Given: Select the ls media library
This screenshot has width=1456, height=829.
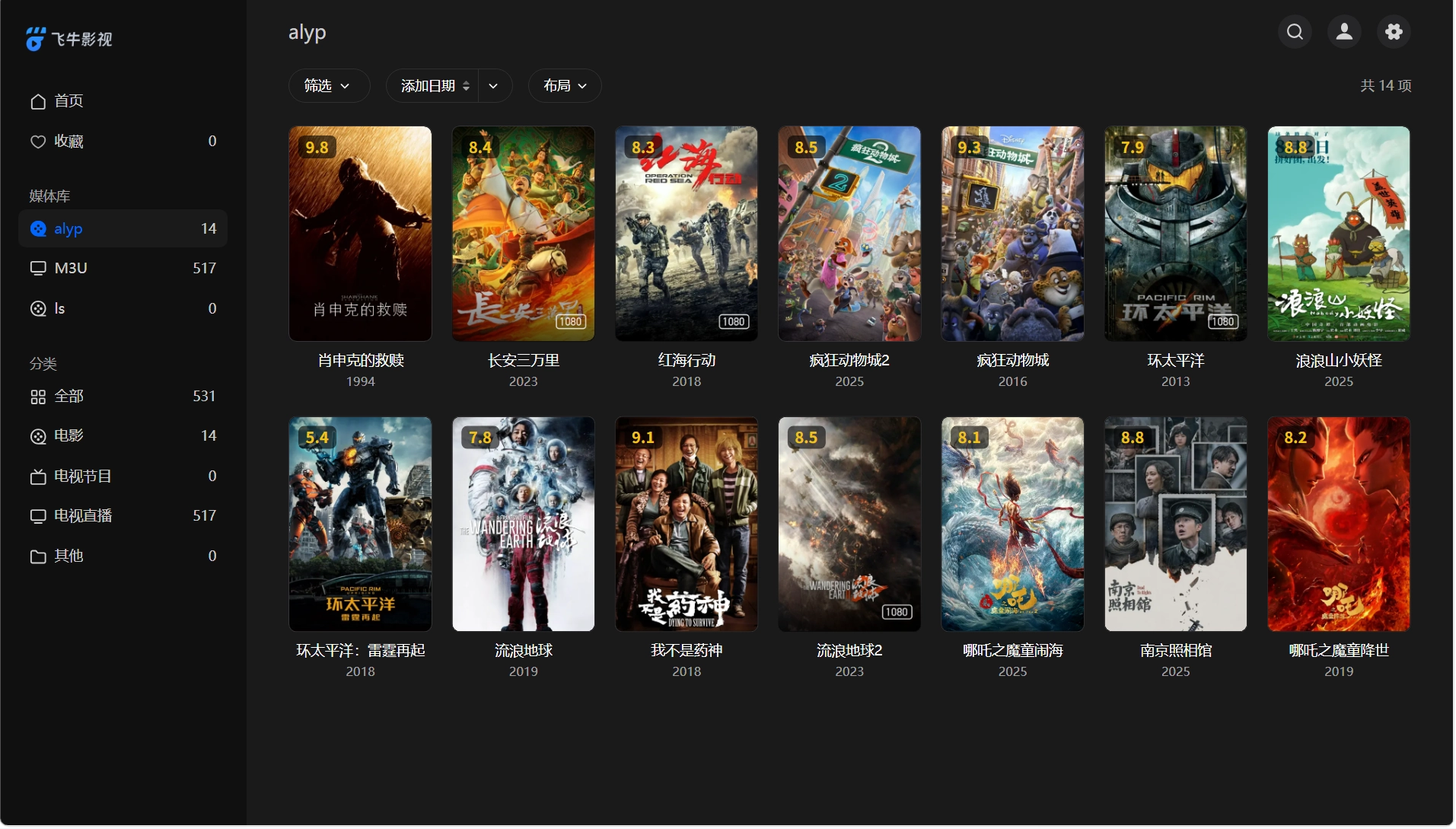Looking at the screenshot, I should pos(123,309).
